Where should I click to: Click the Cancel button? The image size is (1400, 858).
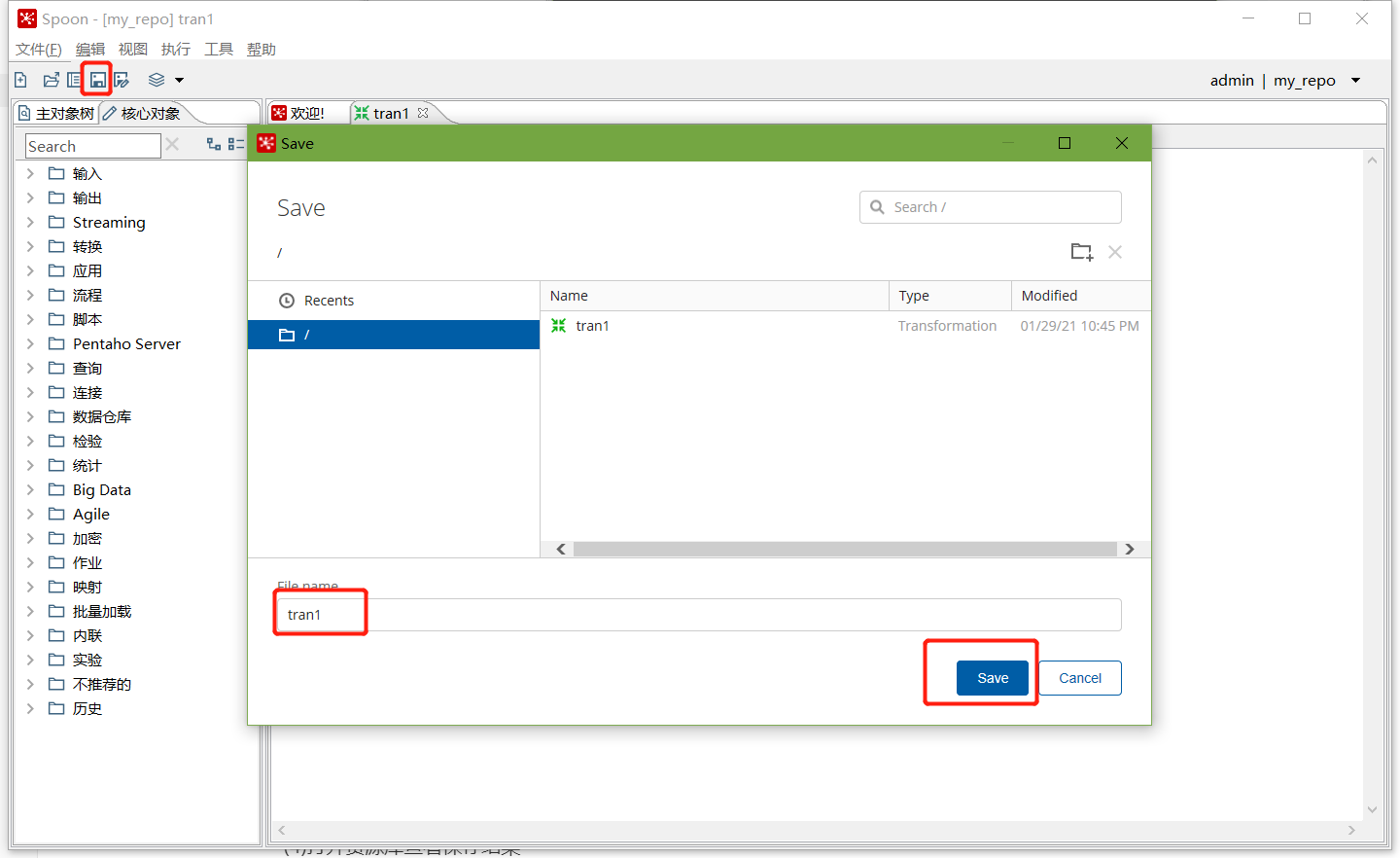coord(1080,678)
